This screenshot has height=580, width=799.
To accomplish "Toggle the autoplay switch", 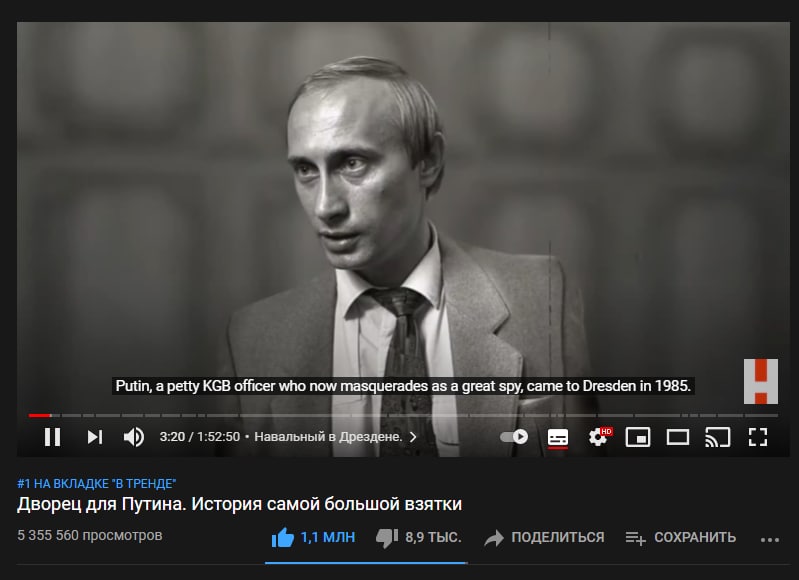I will click(514, 437).
